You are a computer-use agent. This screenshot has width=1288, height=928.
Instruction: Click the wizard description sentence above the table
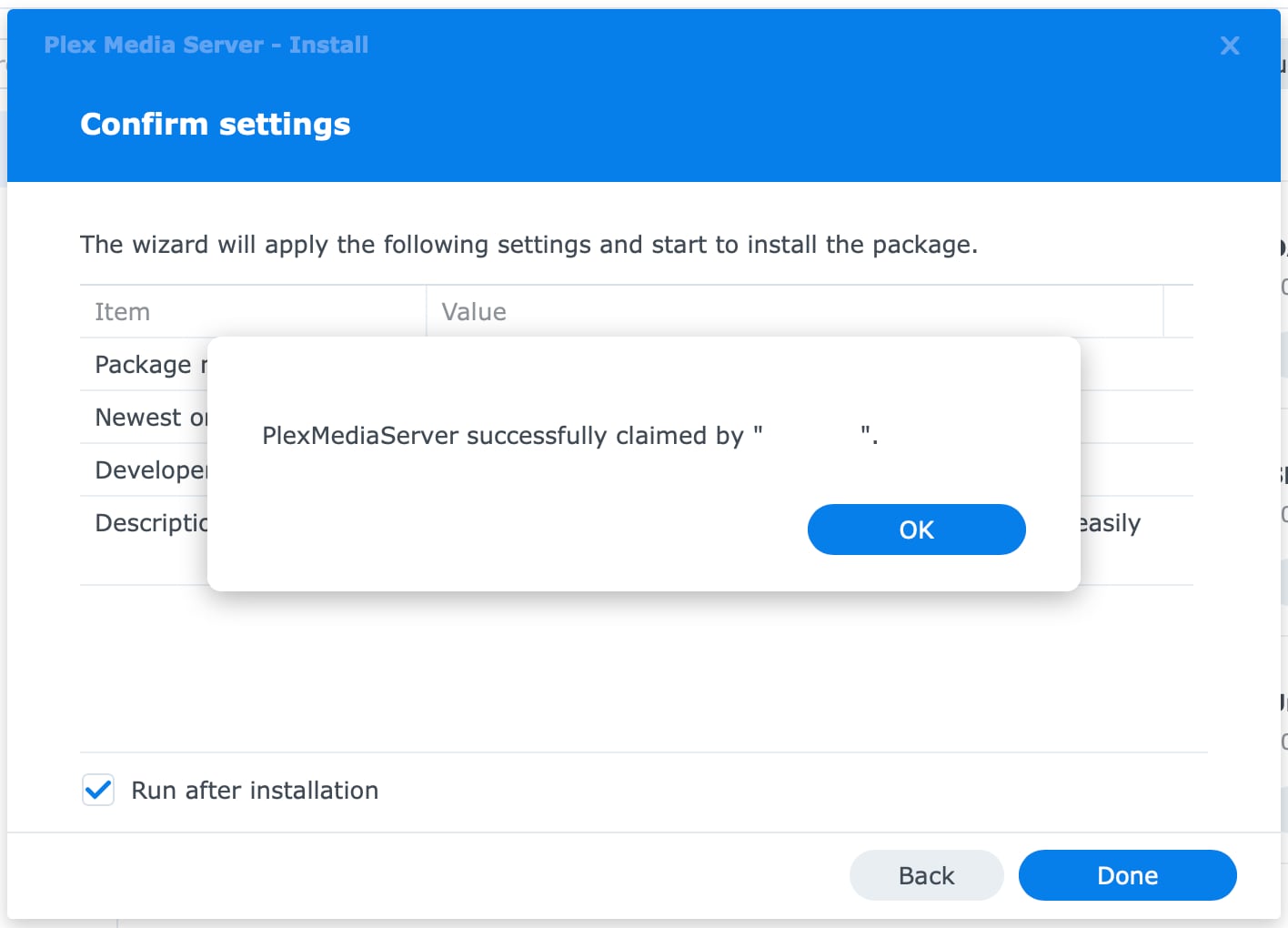528,245
